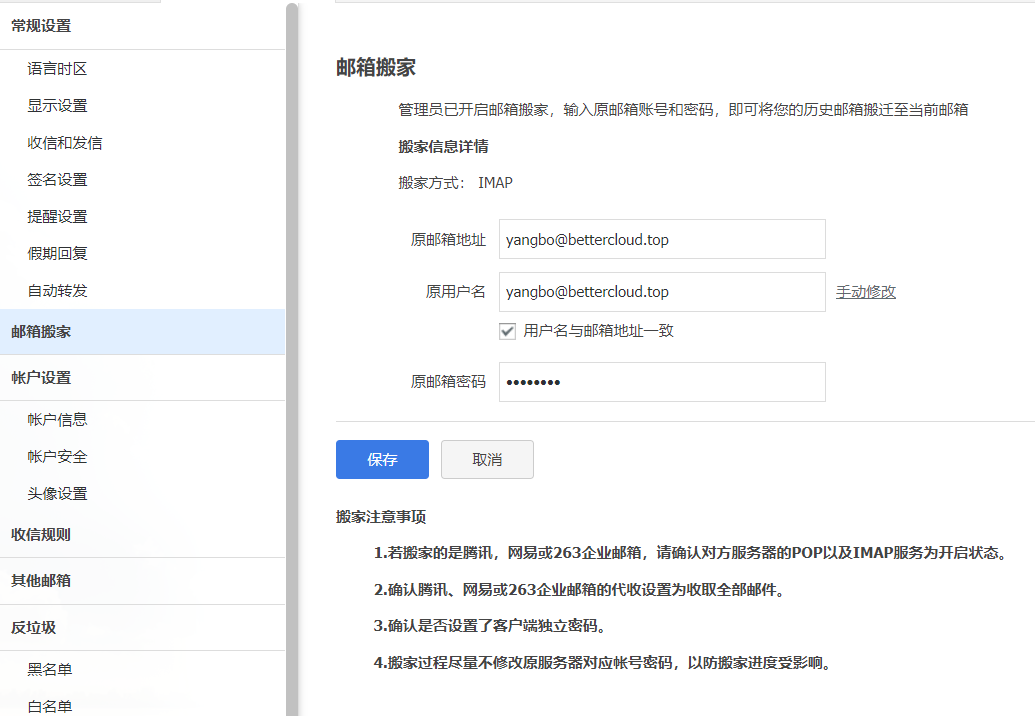
Task: Expand the 帐户设置 section
Action: 41,378
